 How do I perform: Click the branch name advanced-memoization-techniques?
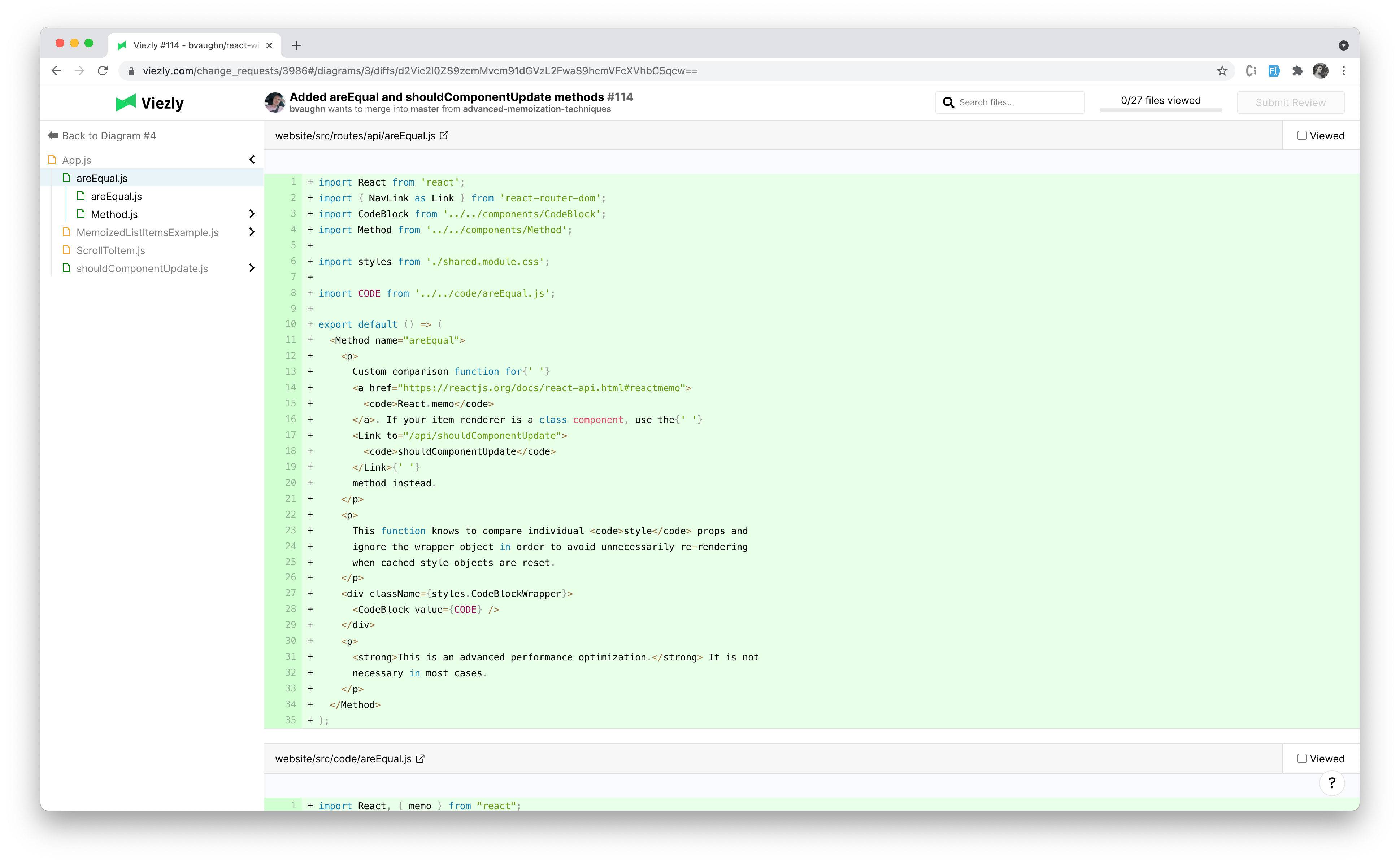(536, 109)
